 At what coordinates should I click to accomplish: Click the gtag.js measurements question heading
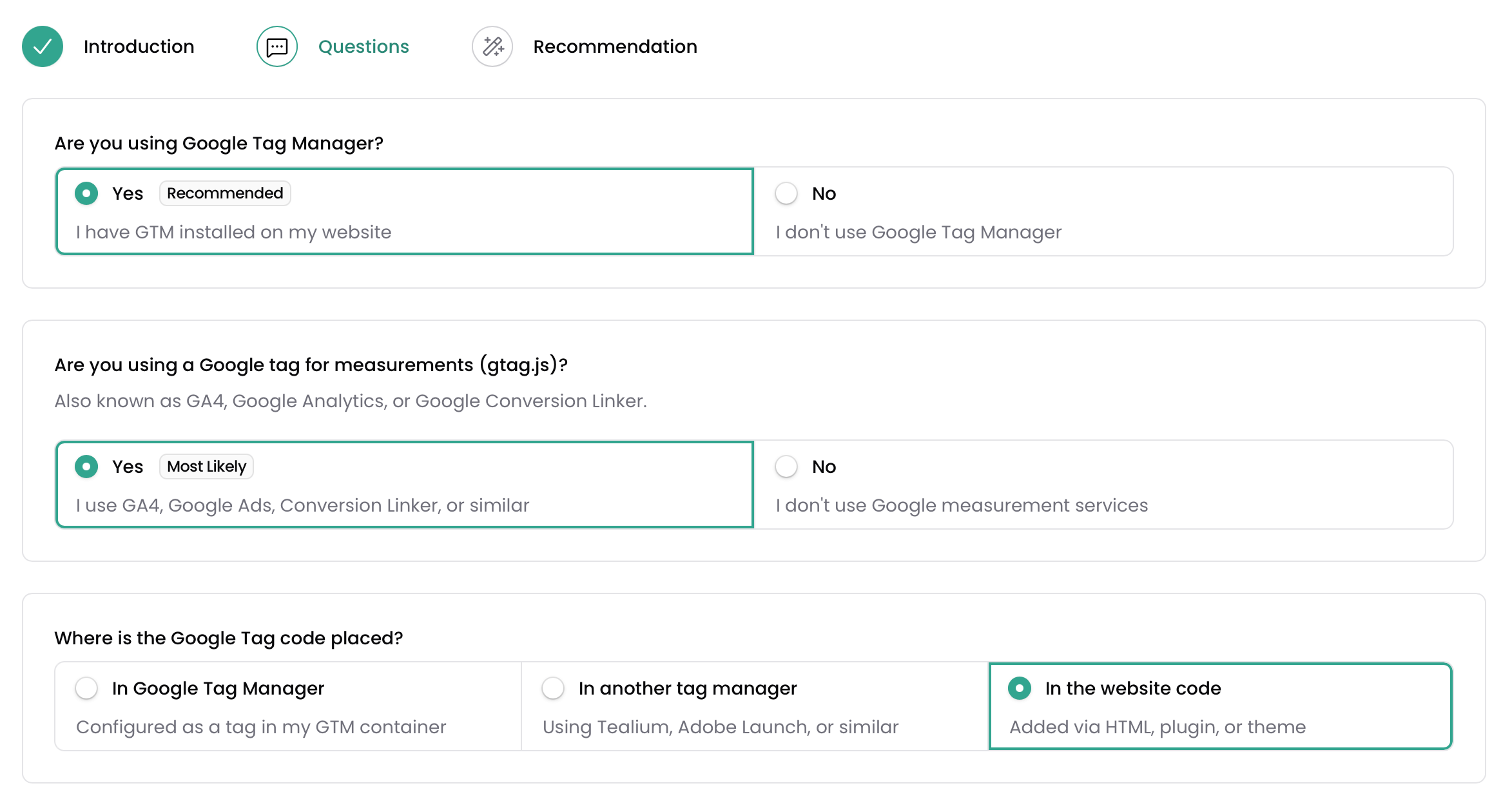click(311, 365)
